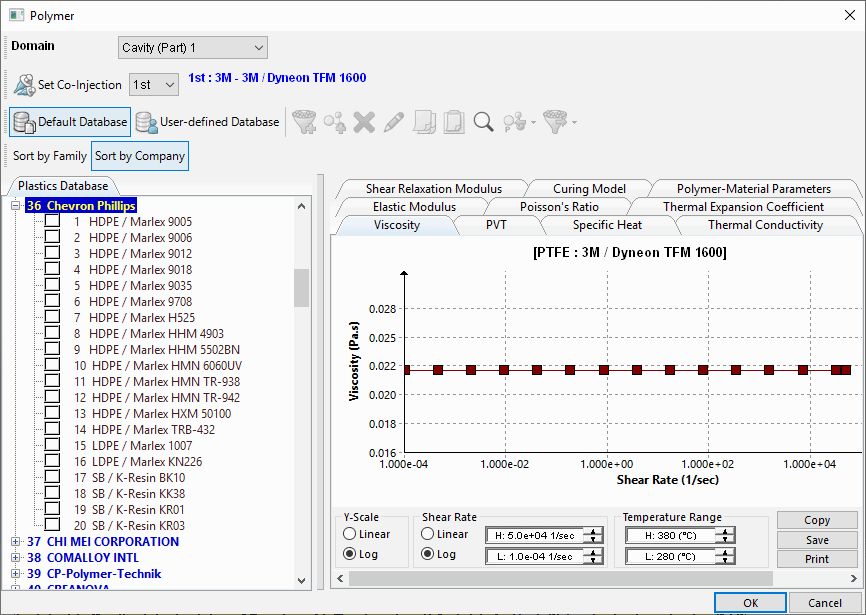Expand the 38 COMALLOY INTL node

[15, 558]
